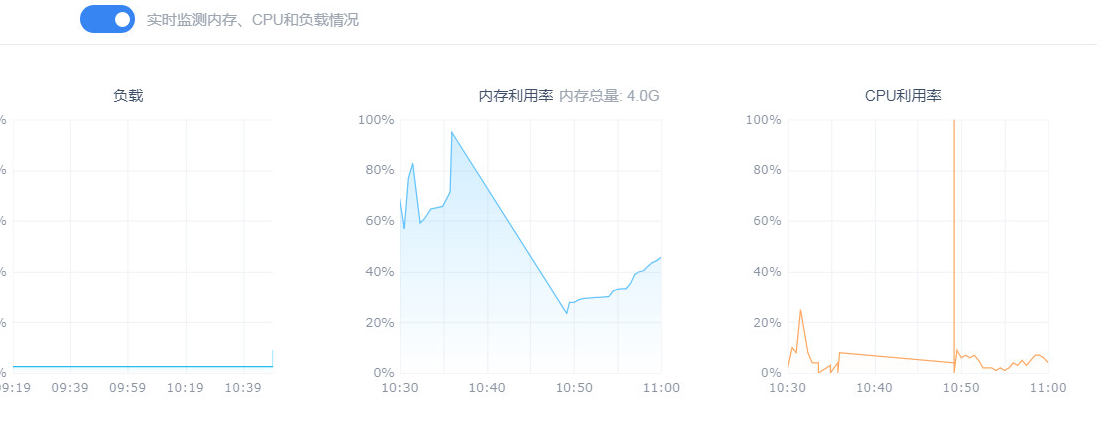Screen dimensions: 1110x432
Task: Click the 09:39 axis label under load chart
Action: (70, 387)
